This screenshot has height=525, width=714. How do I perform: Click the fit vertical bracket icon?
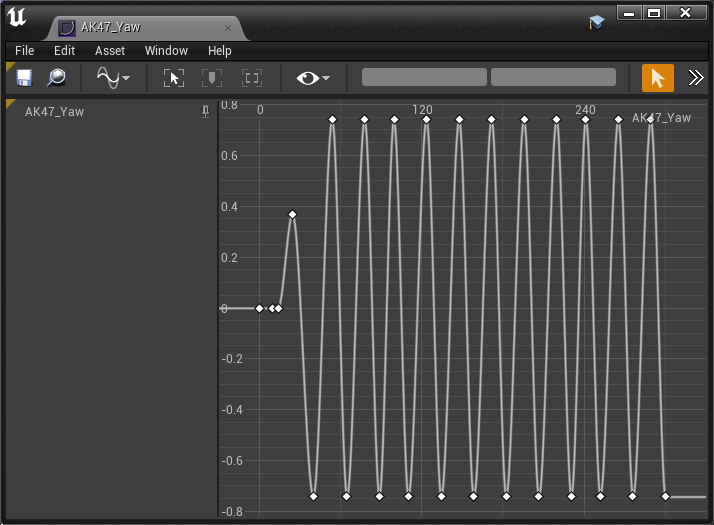[212, 78]
